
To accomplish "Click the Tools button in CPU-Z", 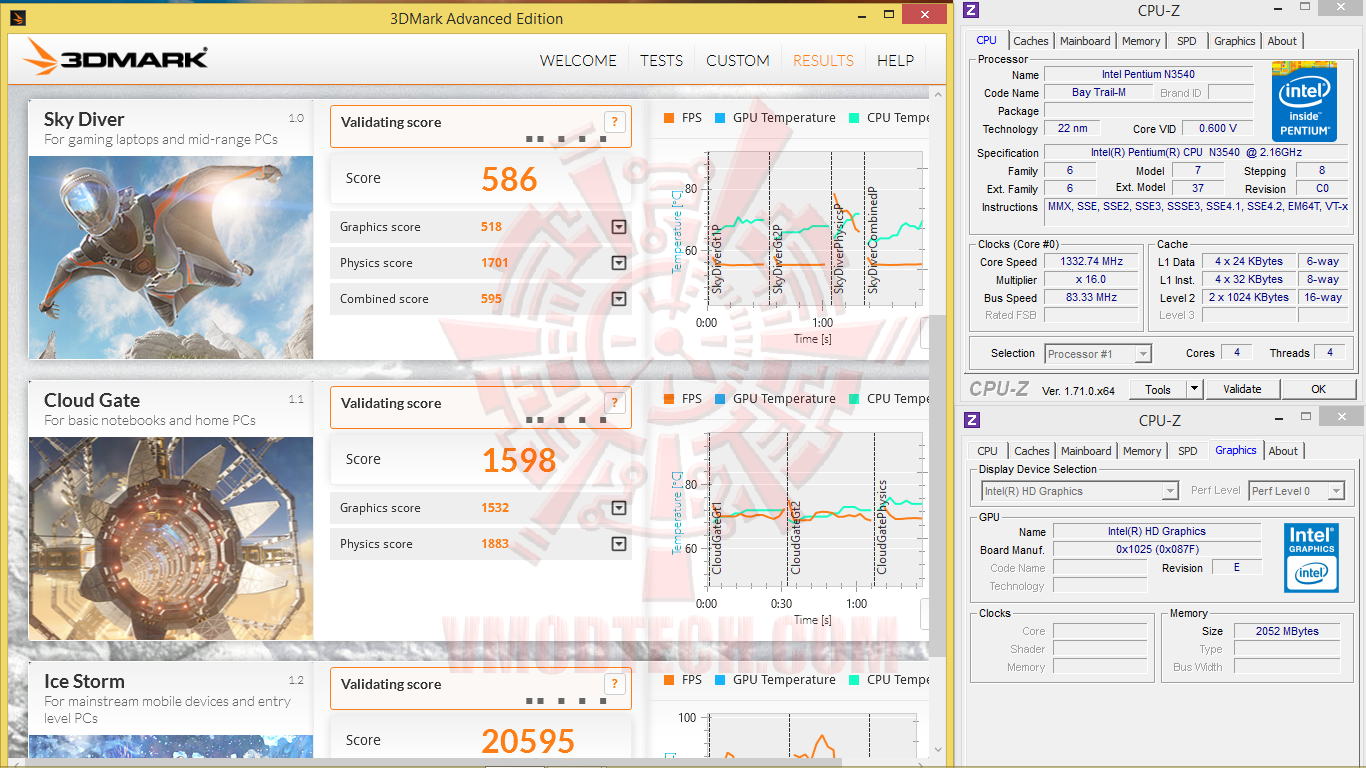I will (x=1158, y=389).
